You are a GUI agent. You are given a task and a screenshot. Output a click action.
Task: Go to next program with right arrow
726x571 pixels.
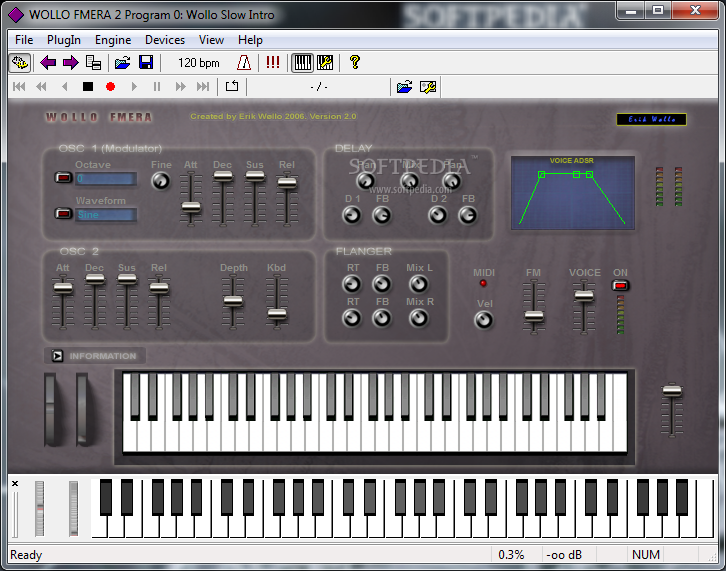pyautogui.click(x=71, y=63)
